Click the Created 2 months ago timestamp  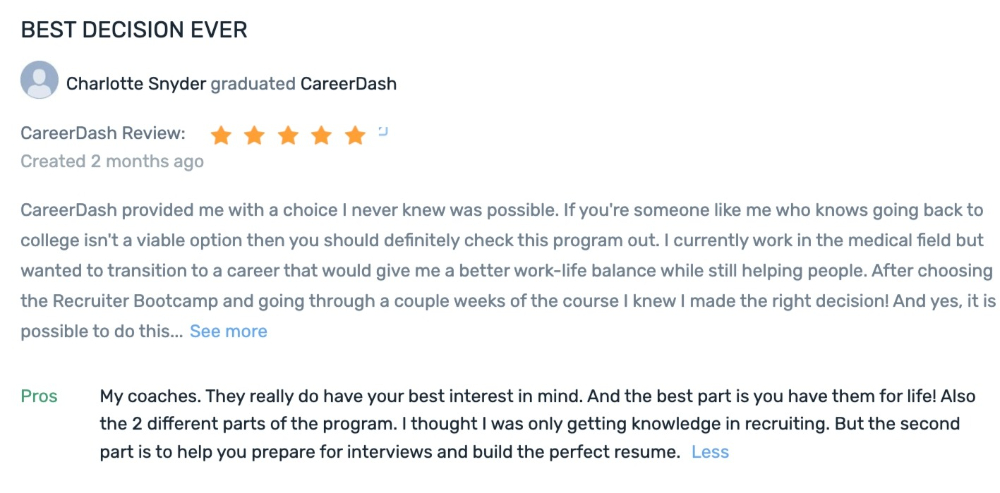[112, 162]
